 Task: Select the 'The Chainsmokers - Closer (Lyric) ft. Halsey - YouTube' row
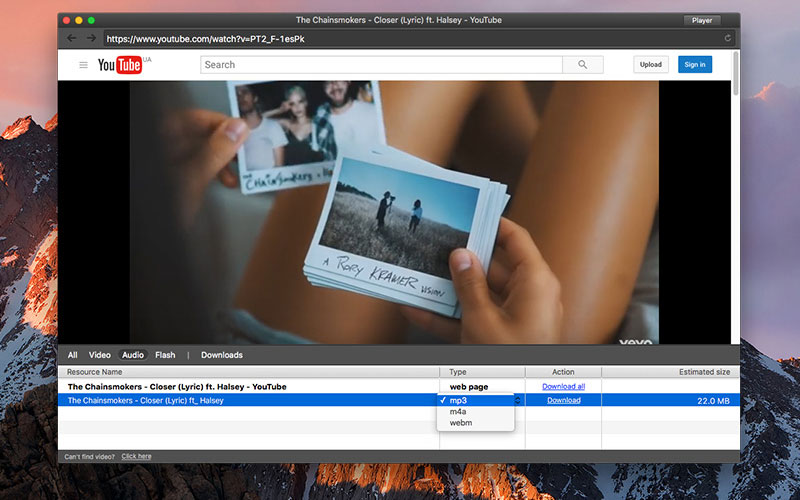click(x=399, y=387)
